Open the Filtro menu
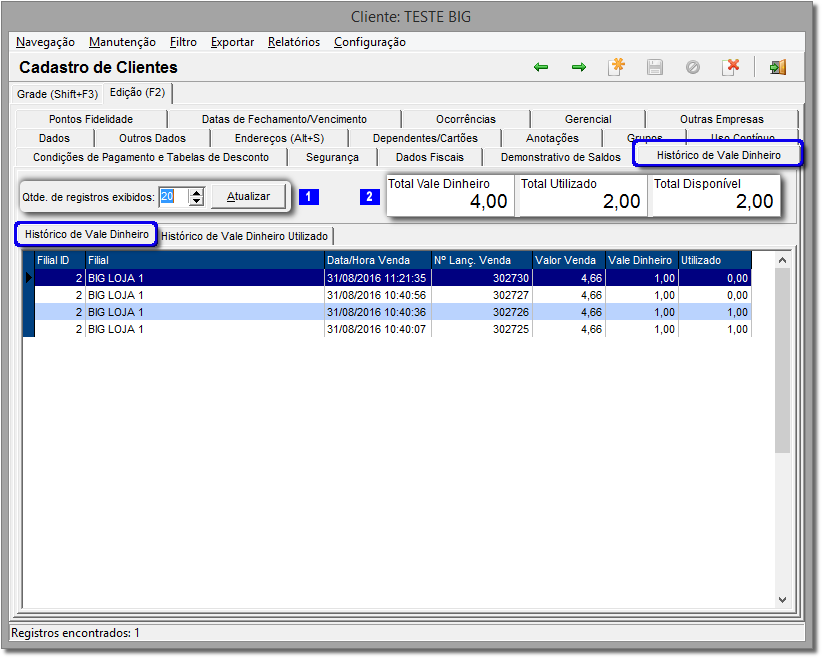822x658 pixels. [183, 42]
